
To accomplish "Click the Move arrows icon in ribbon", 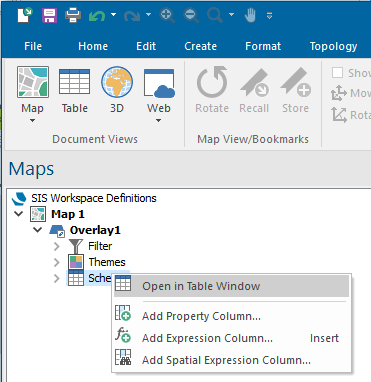I will tap(339, 93).
